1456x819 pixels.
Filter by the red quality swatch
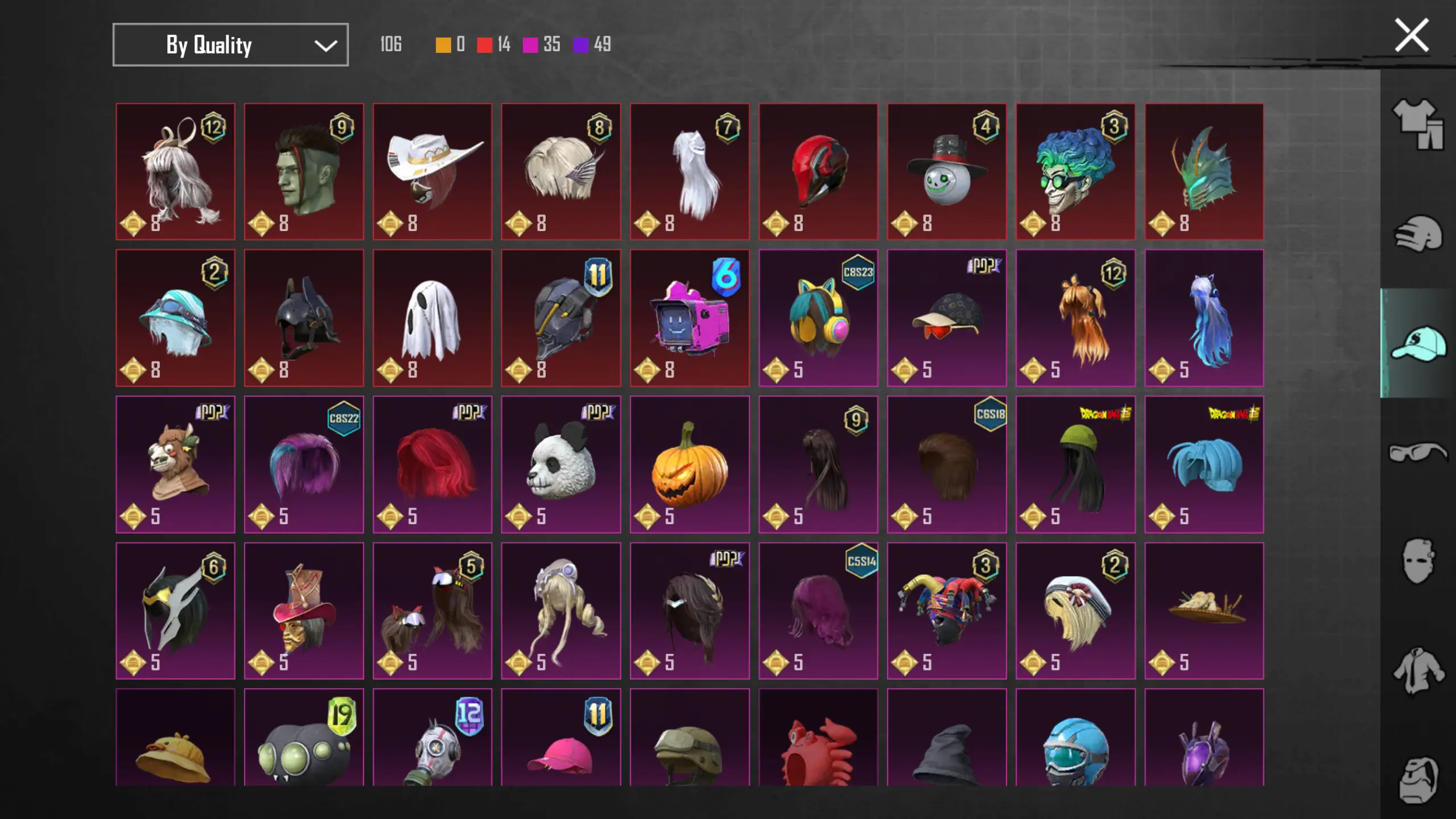[484, 45]
